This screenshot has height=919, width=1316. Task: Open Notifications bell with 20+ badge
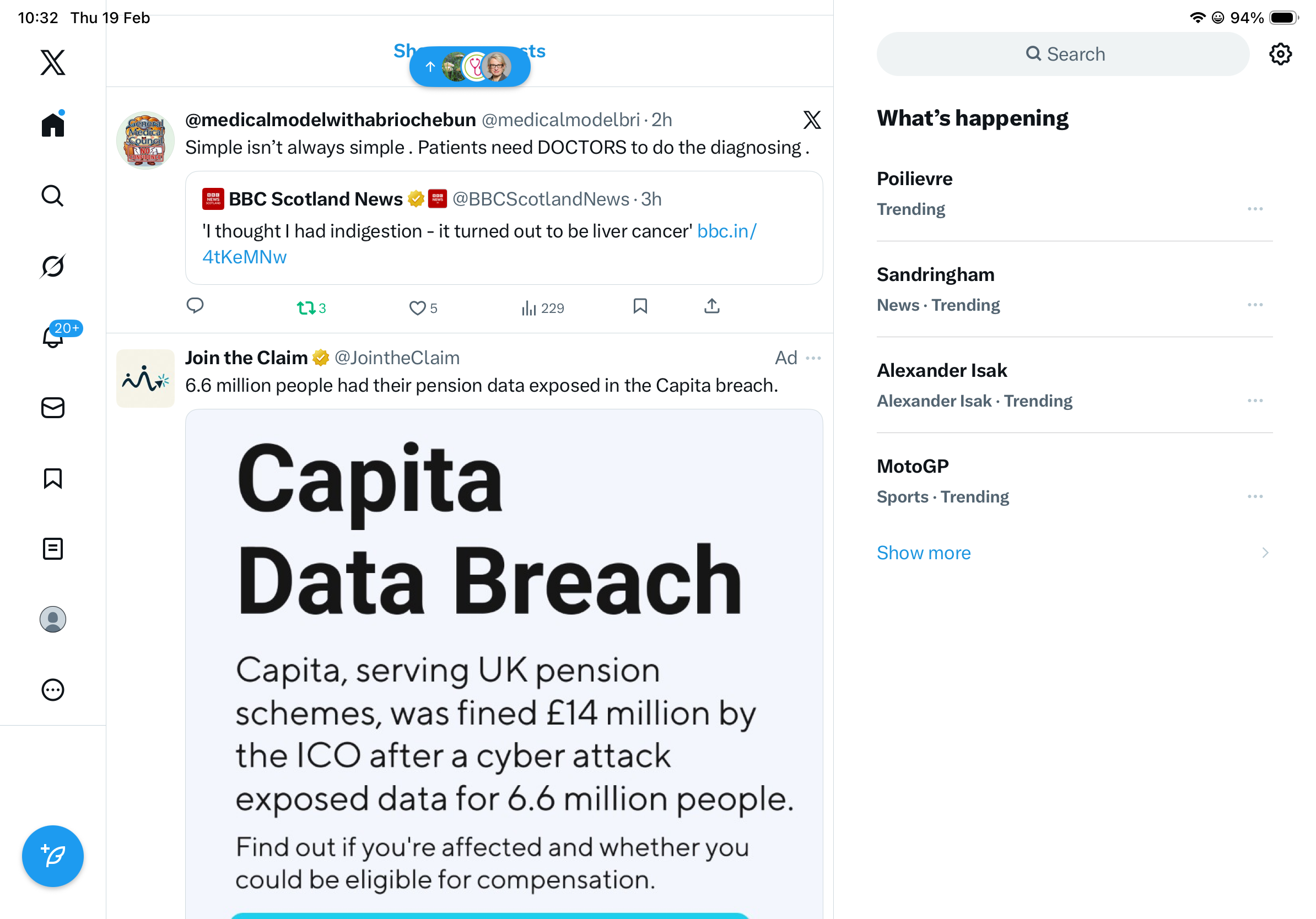[53, 336]
